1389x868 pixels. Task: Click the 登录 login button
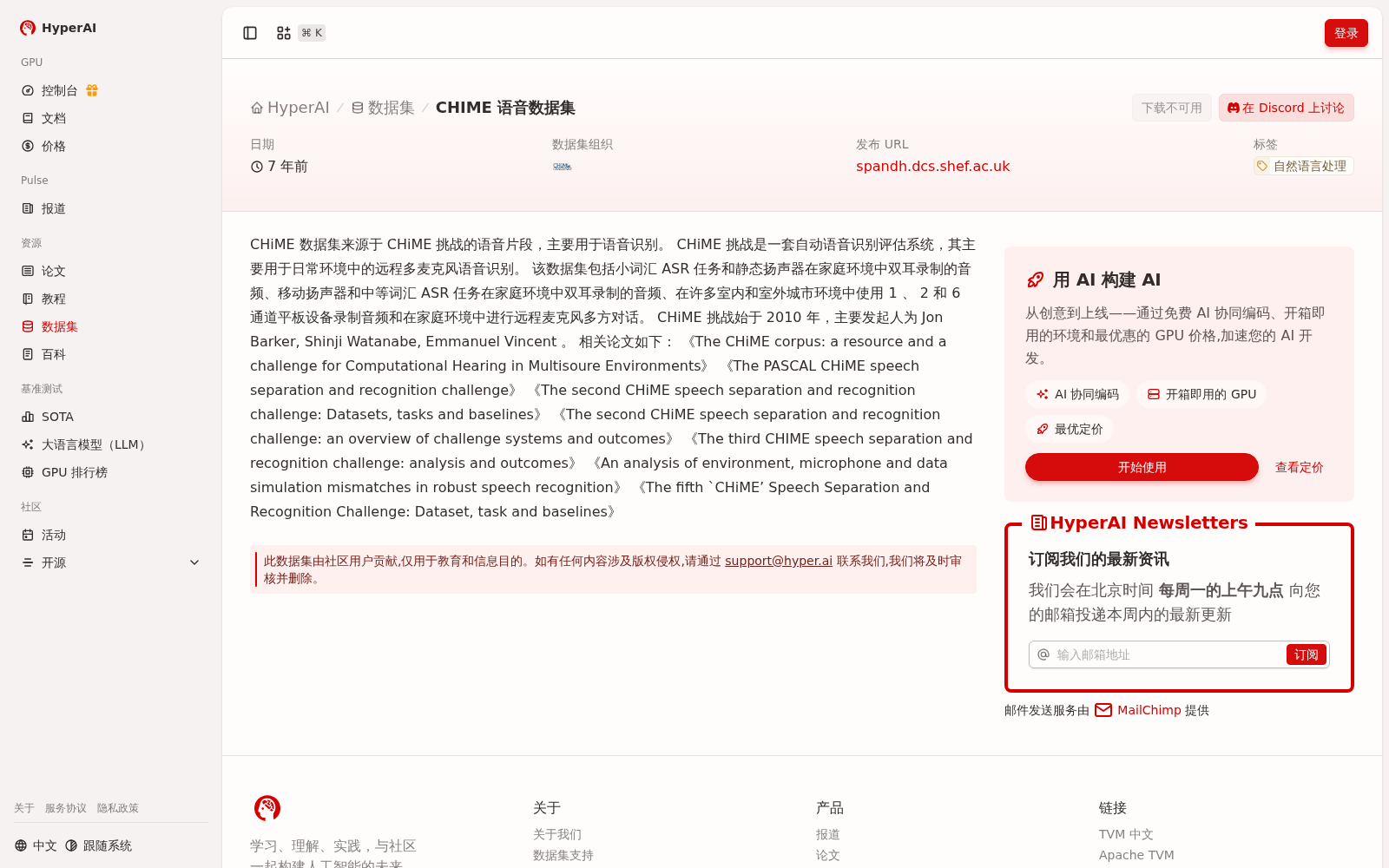[x=1346, y=33]
